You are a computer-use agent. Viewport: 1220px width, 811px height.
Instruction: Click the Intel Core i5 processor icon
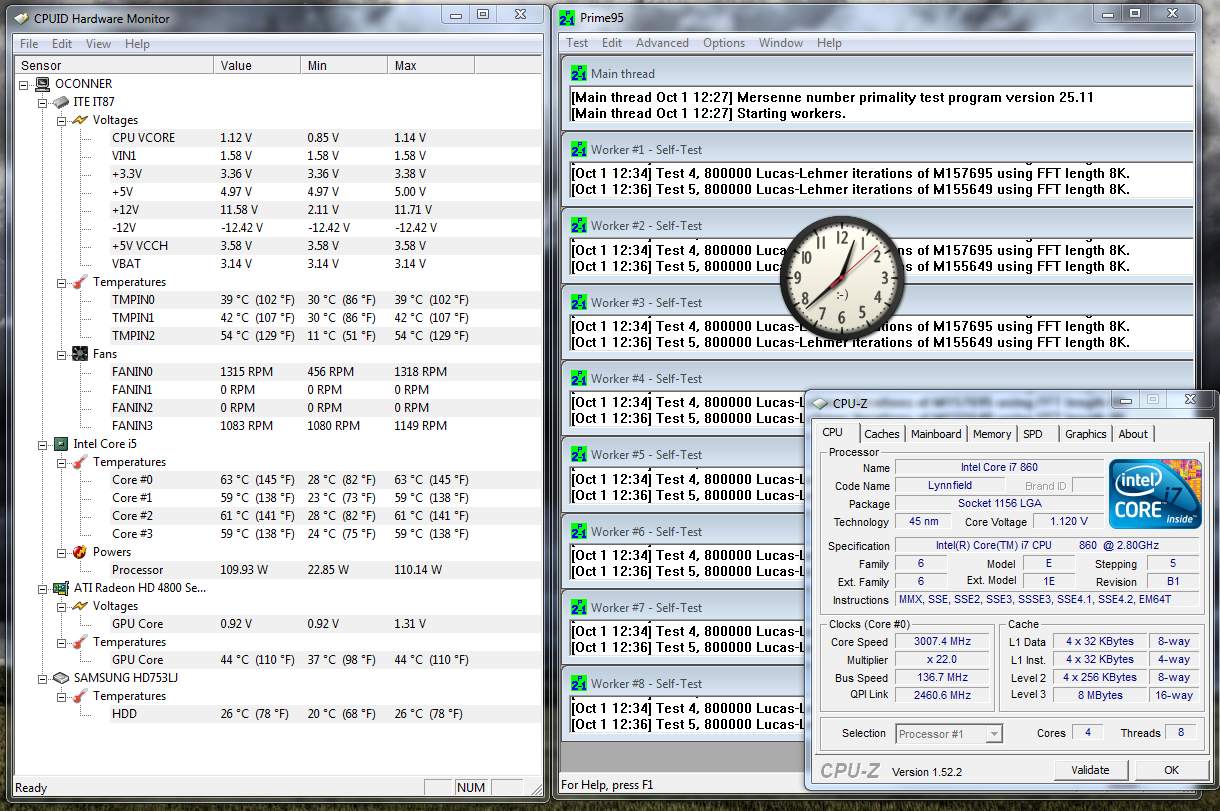click(x=60, y=444)
